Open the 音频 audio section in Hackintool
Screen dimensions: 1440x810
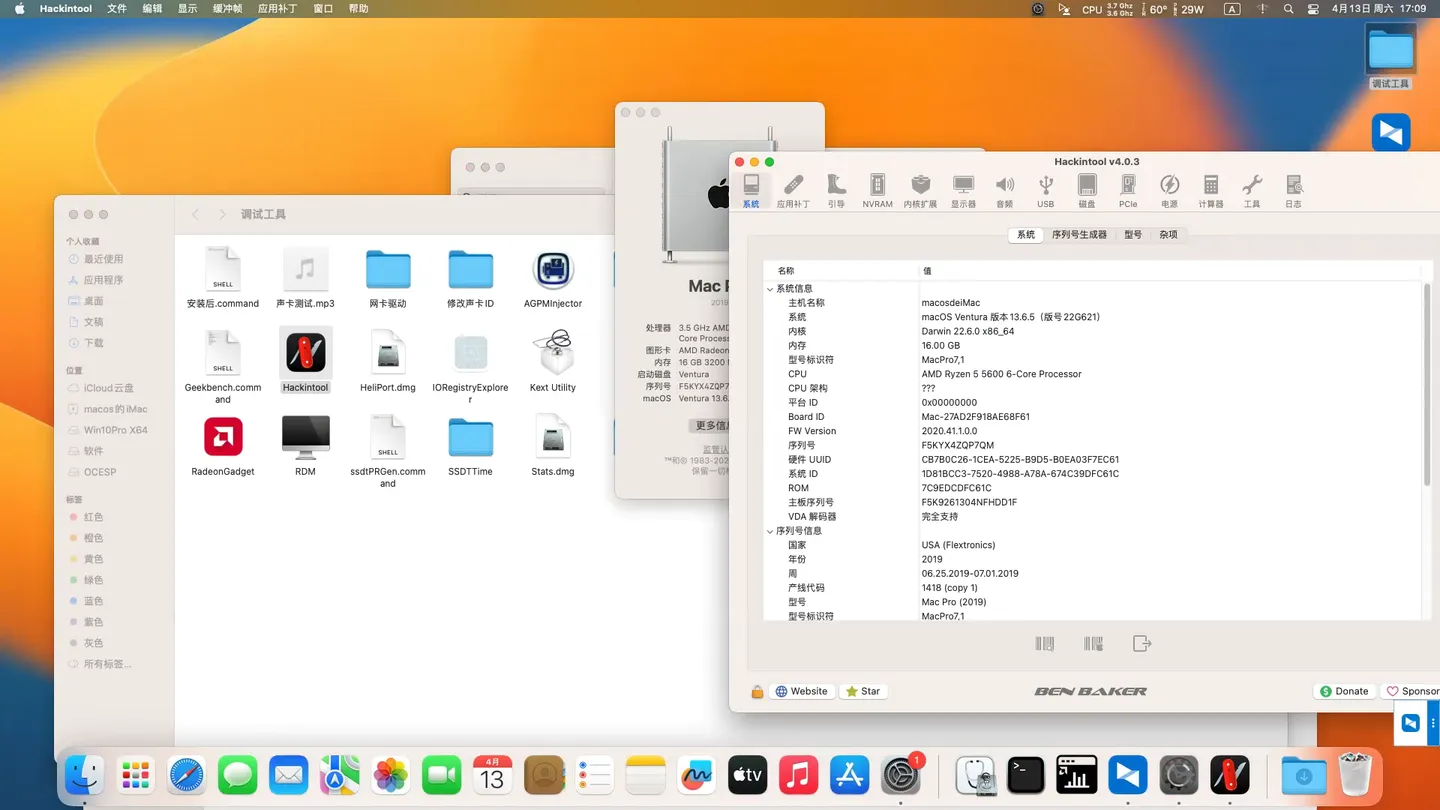[x=1004, y=188]
